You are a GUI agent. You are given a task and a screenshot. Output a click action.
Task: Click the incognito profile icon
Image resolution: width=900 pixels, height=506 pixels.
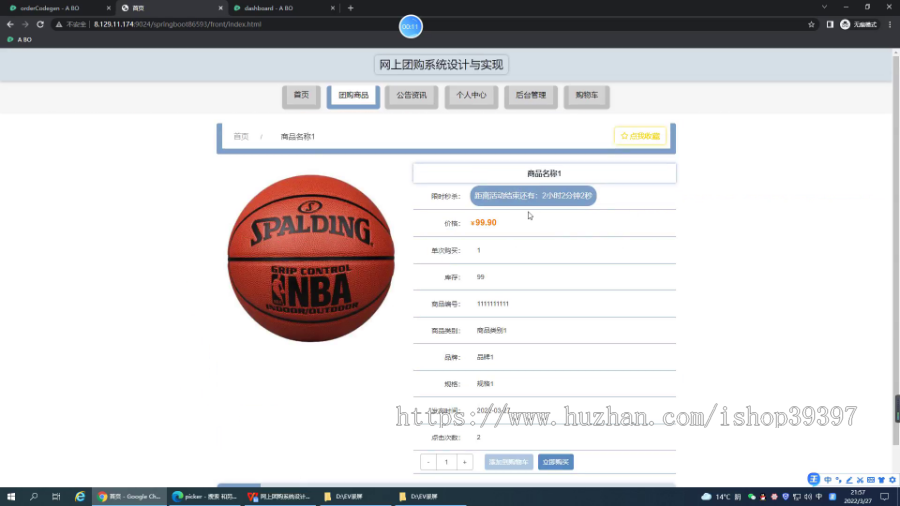click(x=845, y=24)
